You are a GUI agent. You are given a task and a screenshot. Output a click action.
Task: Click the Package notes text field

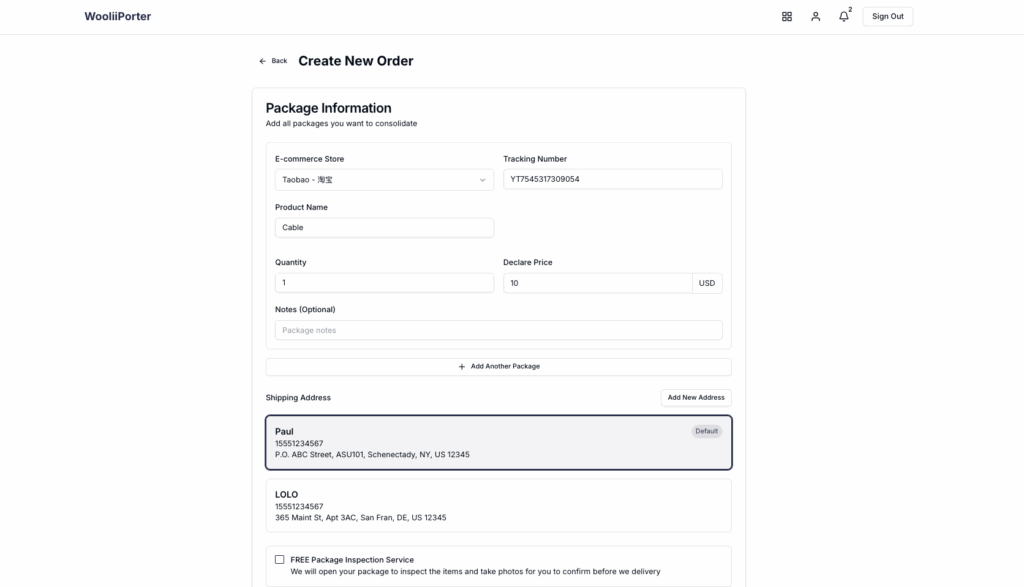coord(498,330)
